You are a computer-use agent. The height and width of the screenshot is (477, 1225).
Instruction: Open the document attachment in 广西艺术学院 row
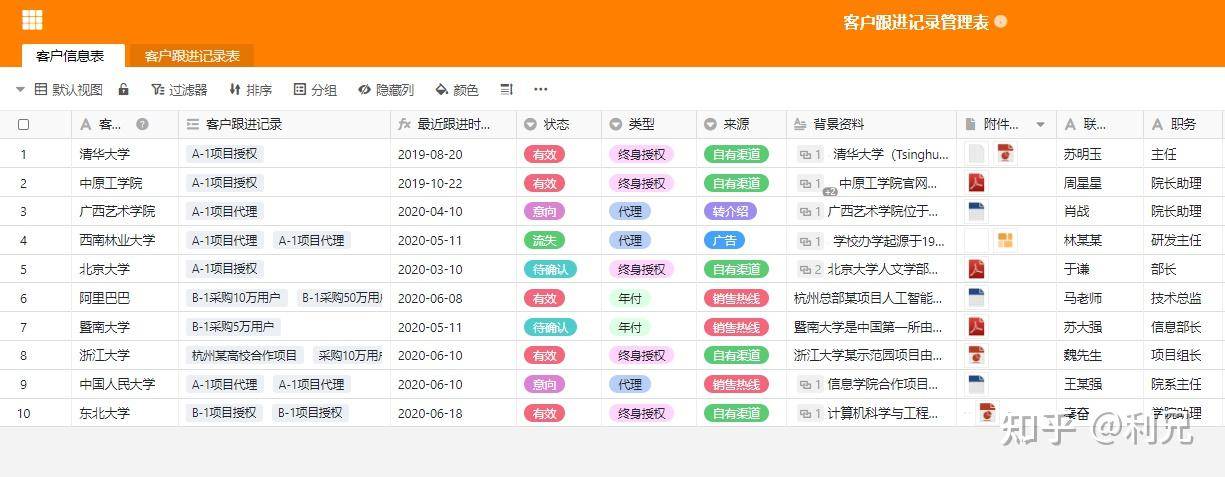[976, 211]
